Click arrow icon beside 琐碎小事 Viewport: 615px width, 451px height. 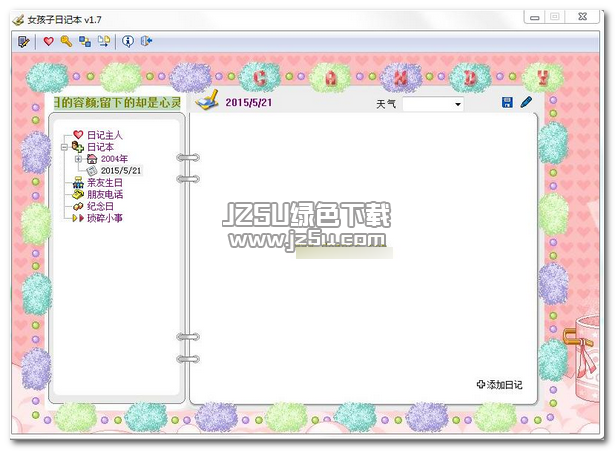(78, 218)
